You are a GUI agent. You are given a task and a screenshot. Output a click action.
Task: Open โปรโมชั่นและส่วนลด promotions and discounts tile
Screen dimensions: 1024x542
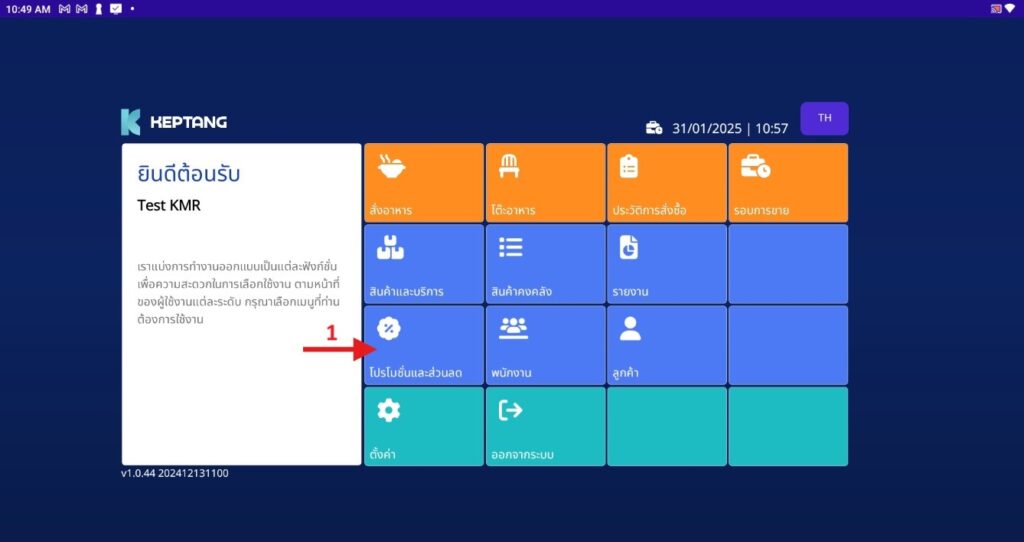click(x=423, y=345)
